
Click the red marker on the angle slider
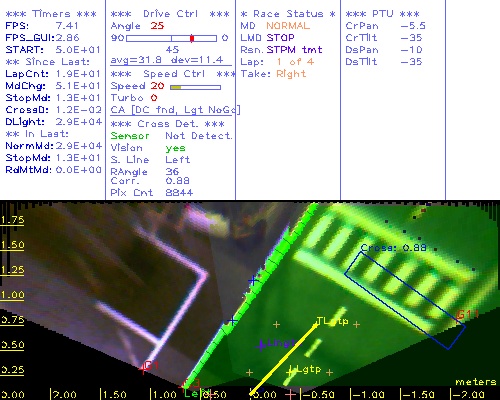pos(192,38)
